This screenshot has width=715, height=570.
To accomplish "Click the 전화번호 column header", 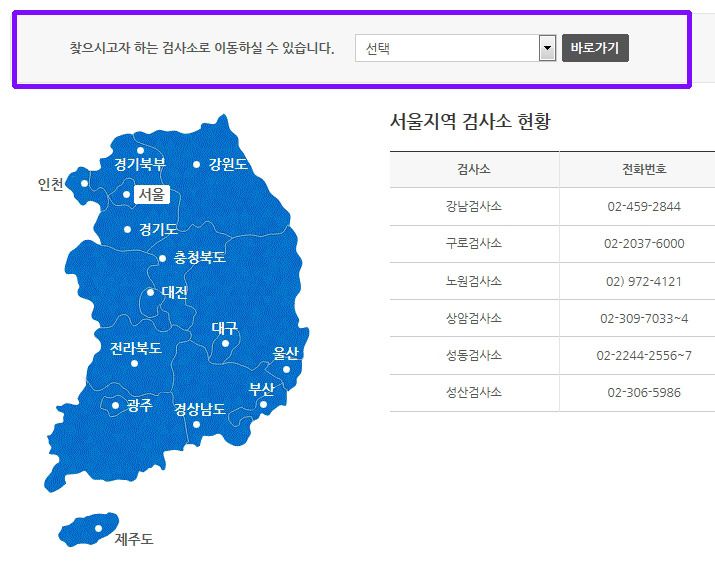I will coord(644,169).
